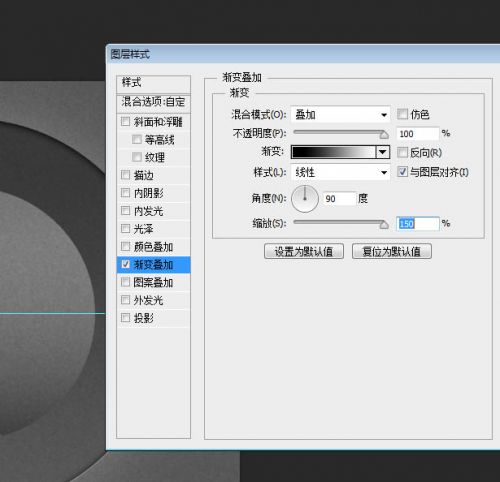Image resolution: width=500 pixels, height=482 pixels.
Task: Select 混合选项:自定 blending options entry
Action: pos(153,102)
